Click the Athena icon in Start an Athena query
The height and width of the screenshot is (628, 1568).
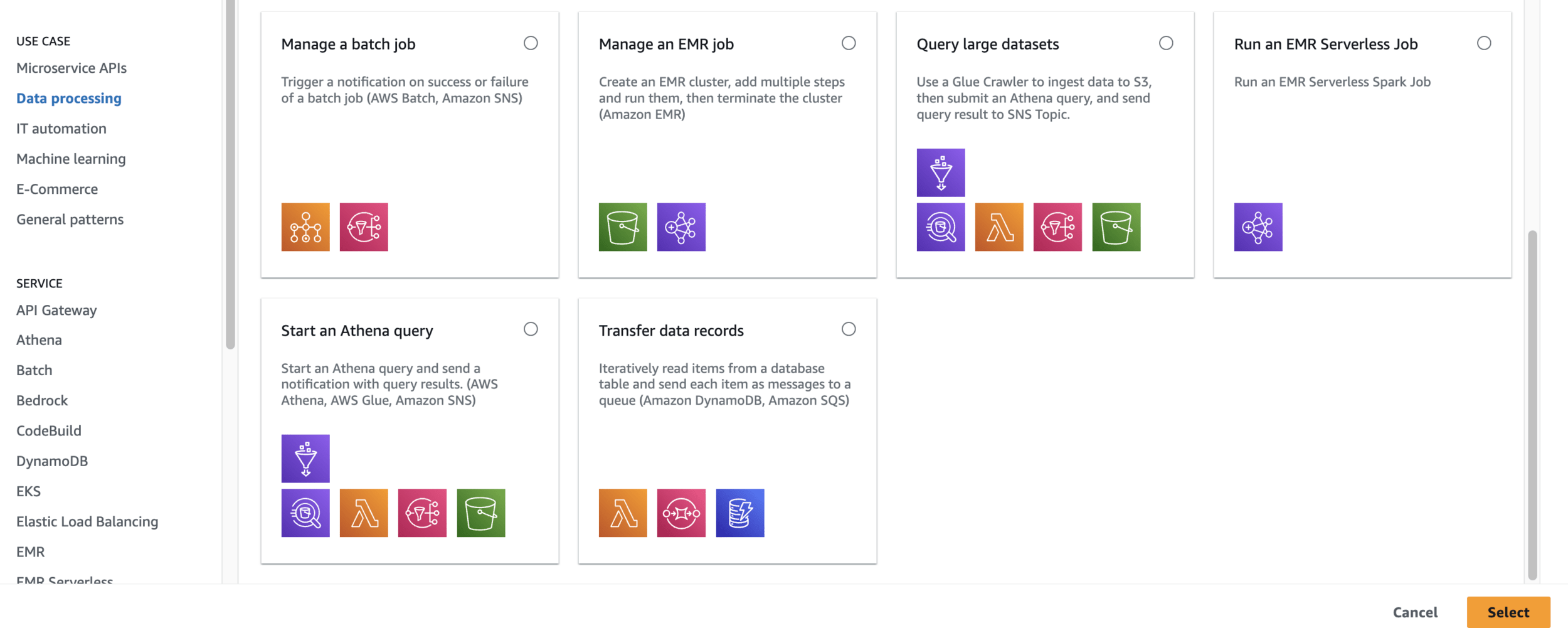(305, 513)
